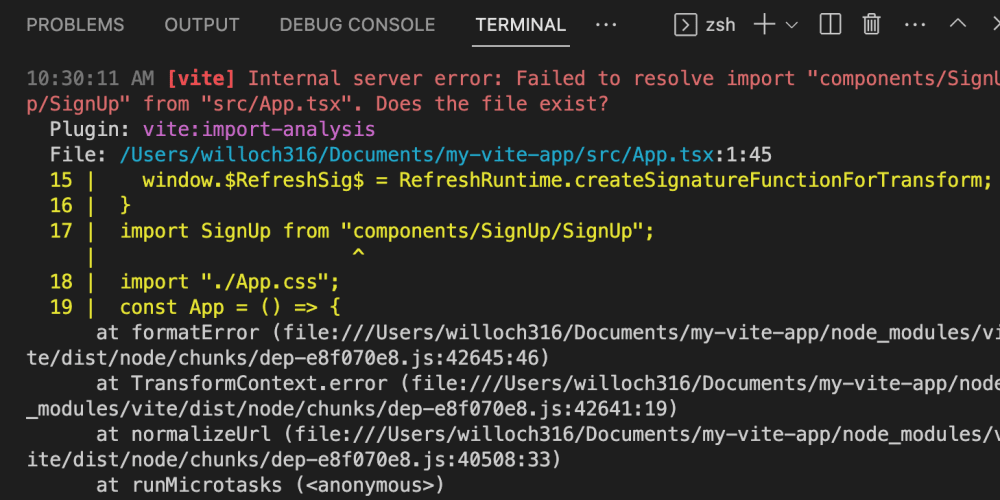The height and width of the screenshot is (500, 1000).
Task: Click the runMicrotasks (<anonymous>) line
Action: point(270,485)
